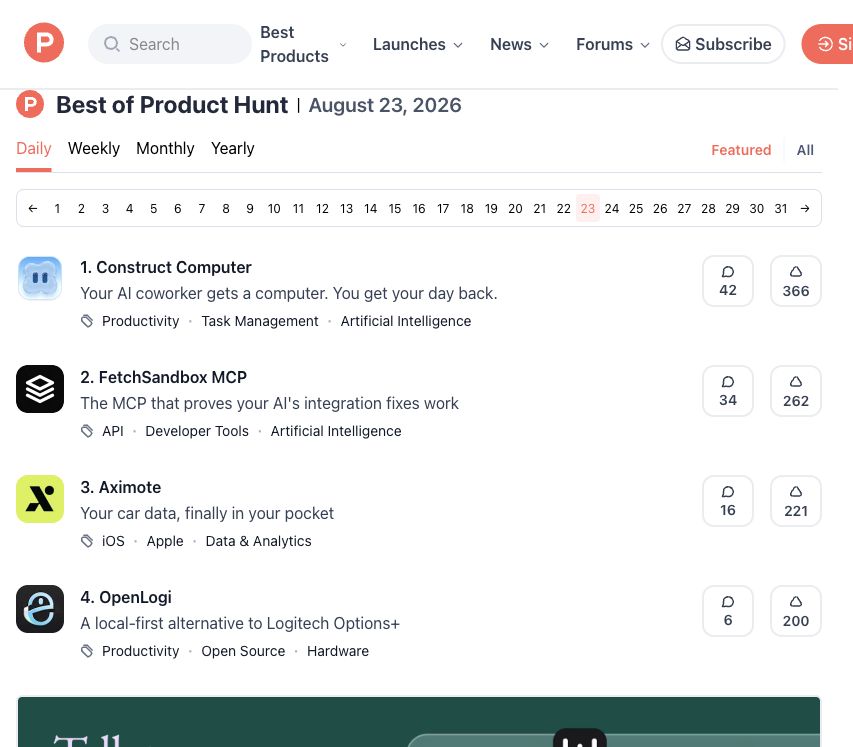The image size is (853, 747).
Task: Click the tag icon under Aximote
Action: (x=87, y=541)
